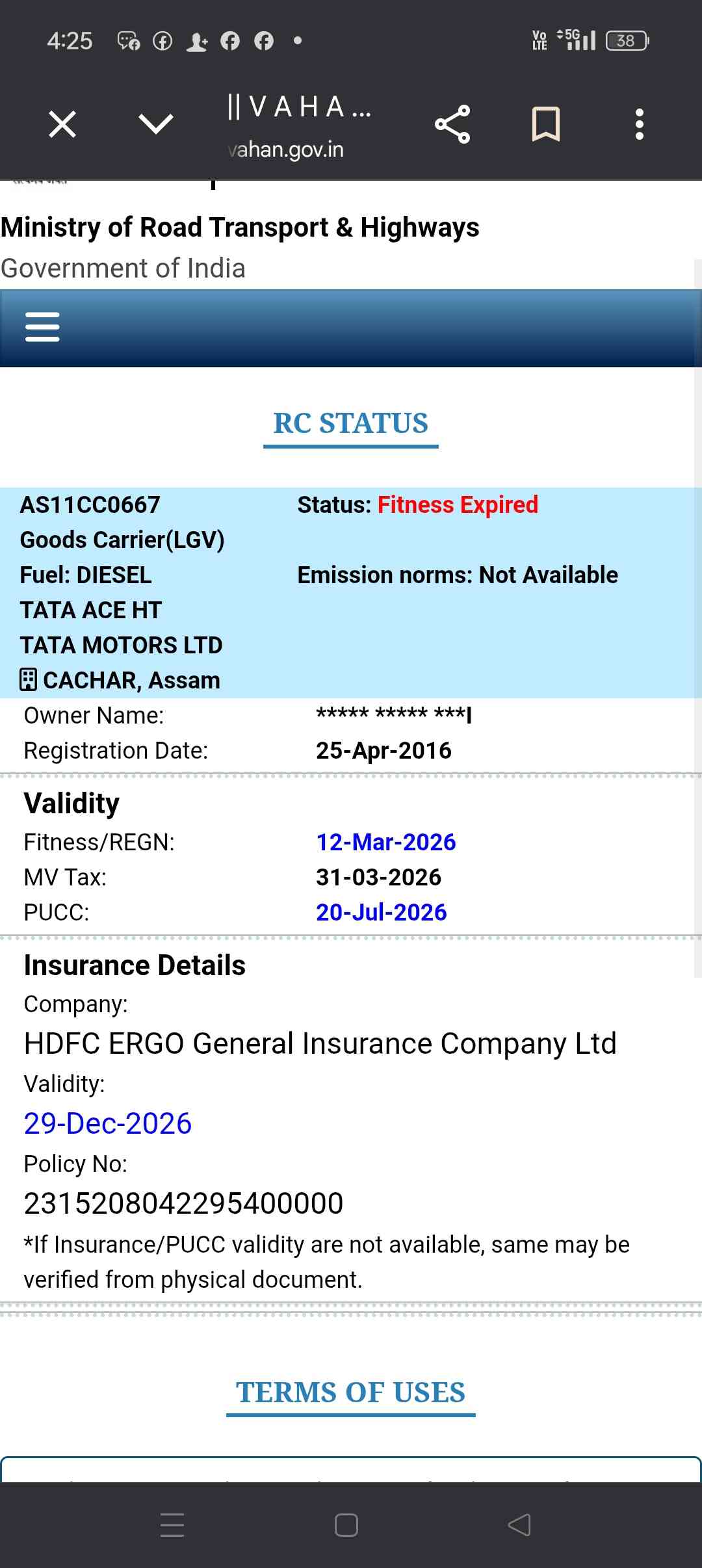Tap the battery indicator in status bar
The image size is (702, 1568).
[x=627, y=41]
